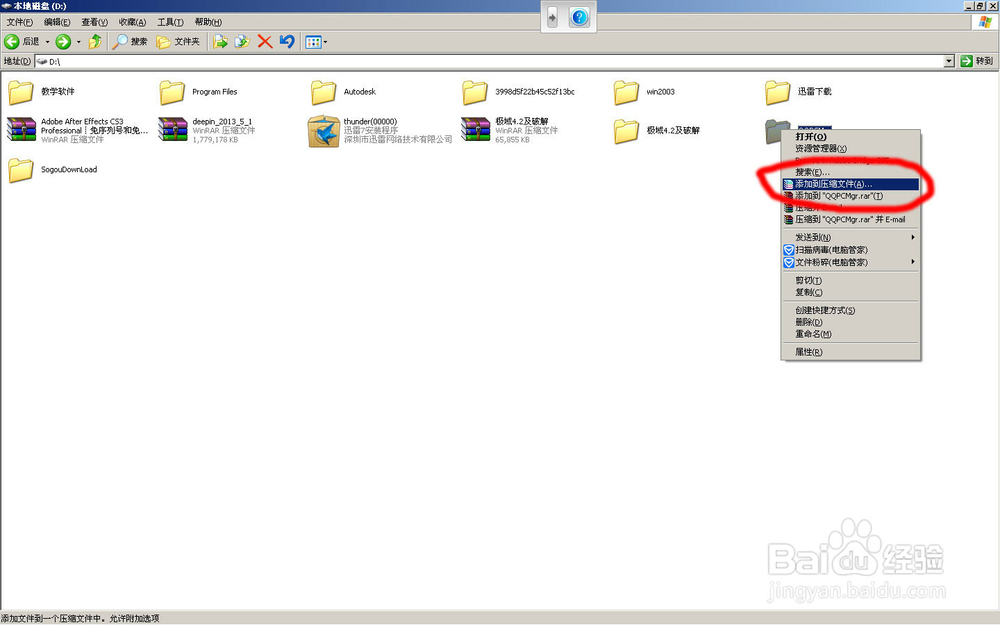The height and width of the screenshot is (625, 1000).
Task: Click the blue question mark help icon
Action: (x=579, y=17)
